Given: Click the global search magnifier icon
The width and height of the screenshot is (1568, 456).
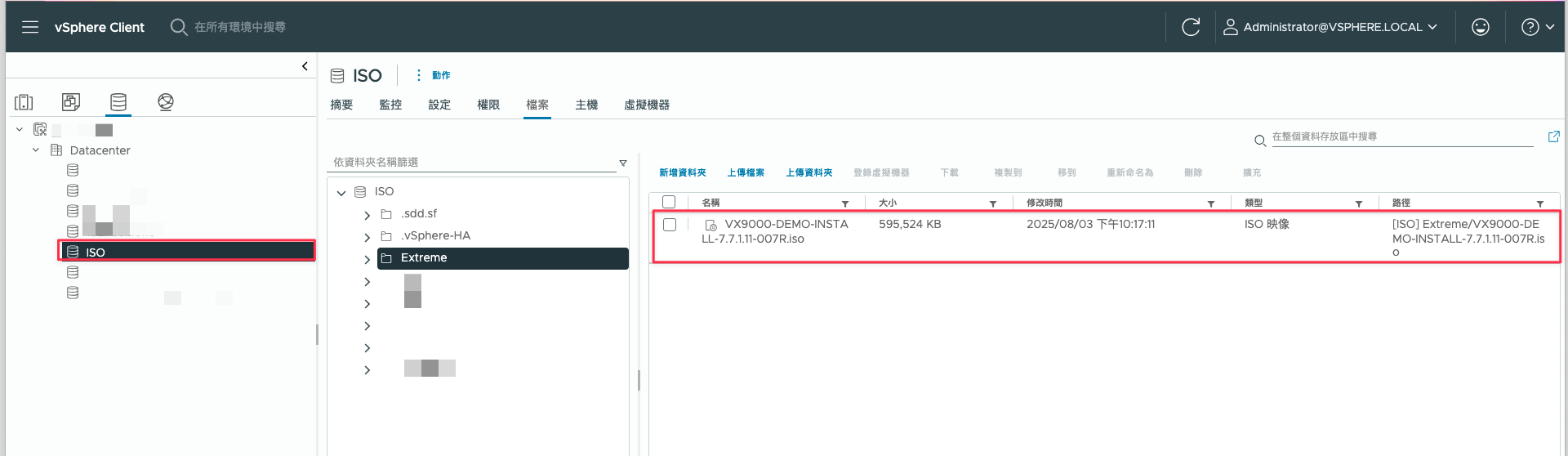Looking at the screenshot, I should 178,27.
